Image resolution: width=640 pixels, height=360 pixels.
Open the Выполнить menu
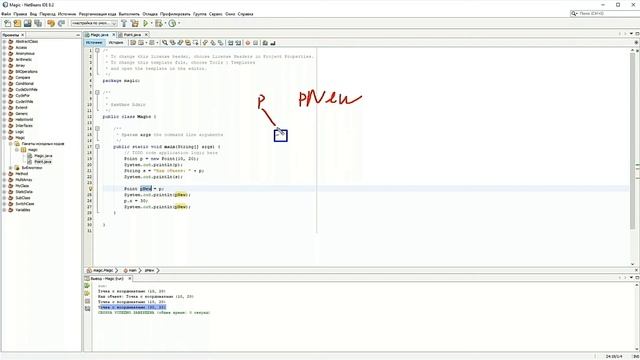click(129, 14)
